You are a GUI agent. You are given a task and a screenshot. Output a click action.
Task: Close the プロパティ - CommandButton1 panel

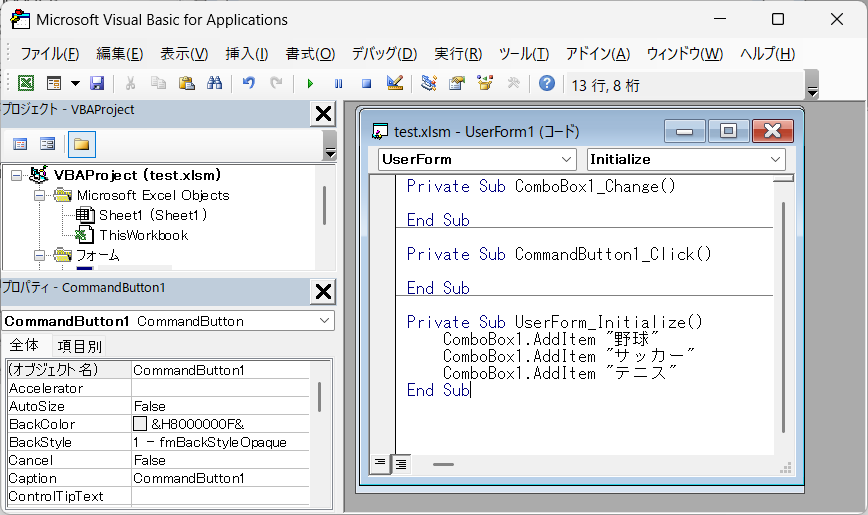323,291
